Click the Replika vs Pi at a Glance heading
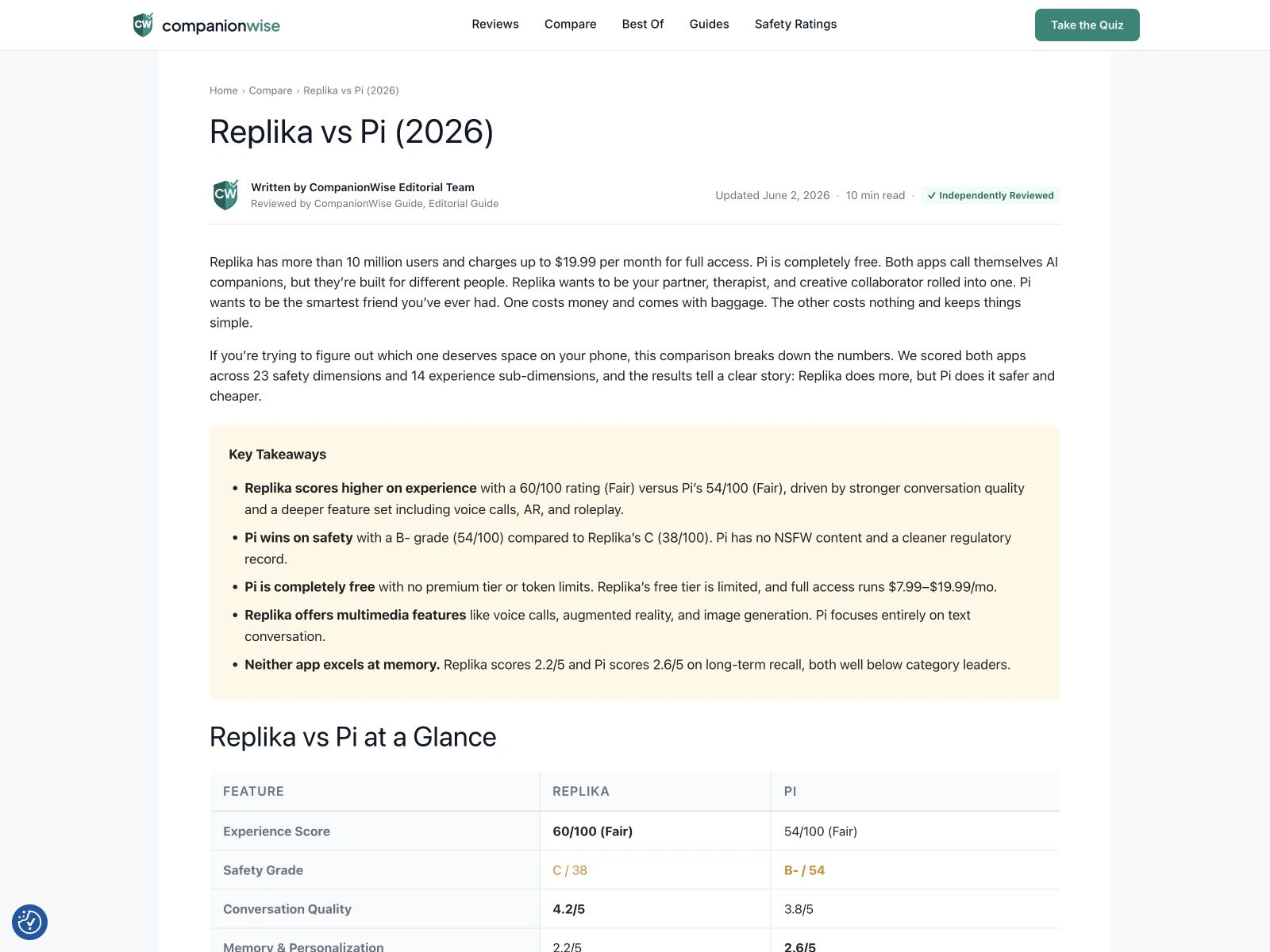 coord(353,737)
